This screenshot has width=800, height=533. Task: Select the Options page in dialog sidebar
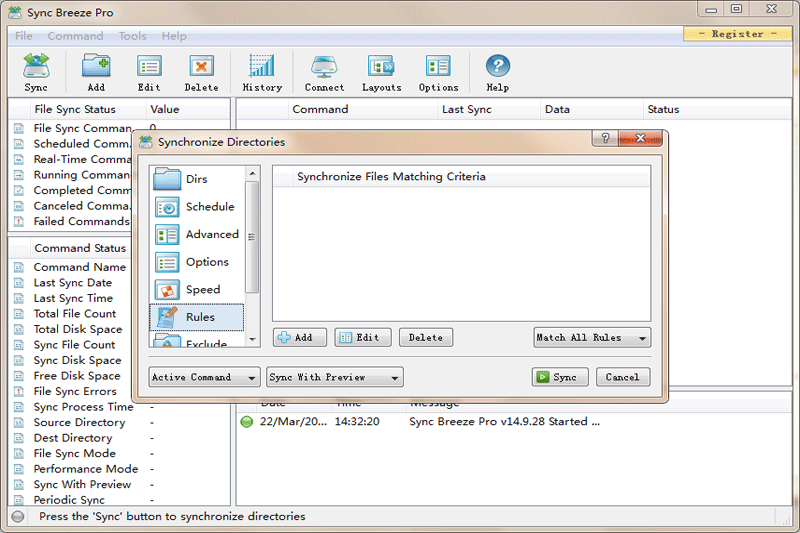(197, 262)
